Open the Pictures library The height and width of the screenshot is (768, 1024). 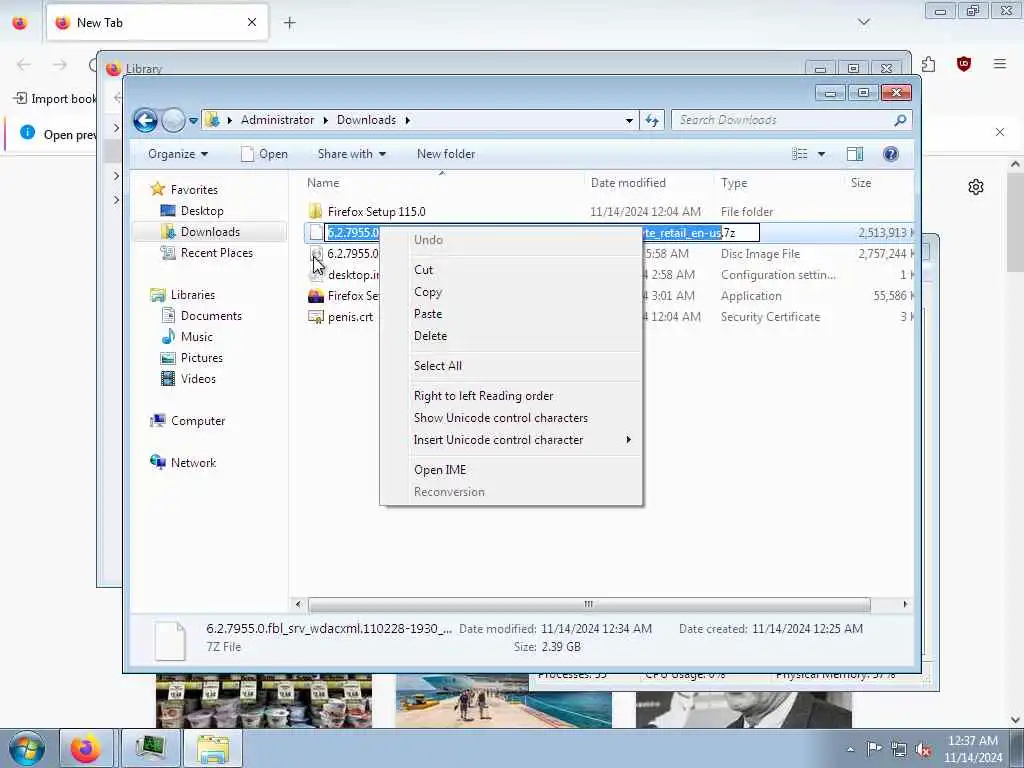tap(201, 358)
